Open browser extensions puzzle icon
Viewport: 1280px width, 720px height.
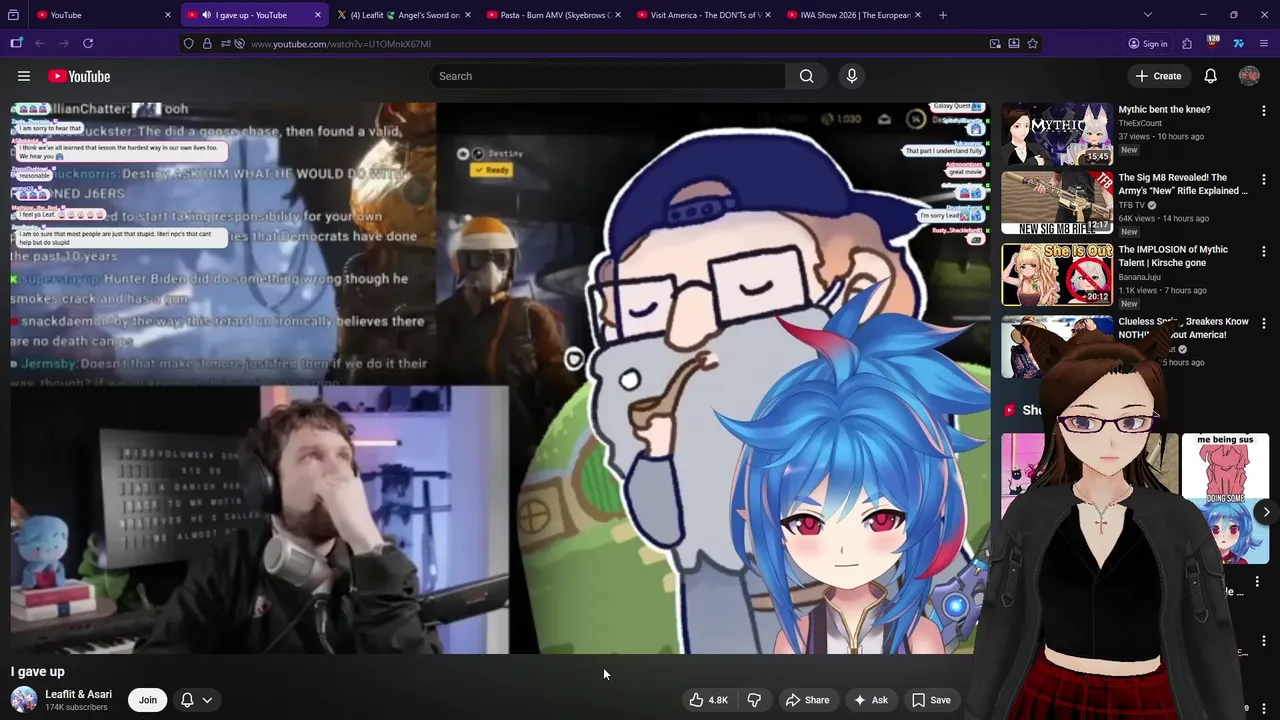tap(1187, 43)
